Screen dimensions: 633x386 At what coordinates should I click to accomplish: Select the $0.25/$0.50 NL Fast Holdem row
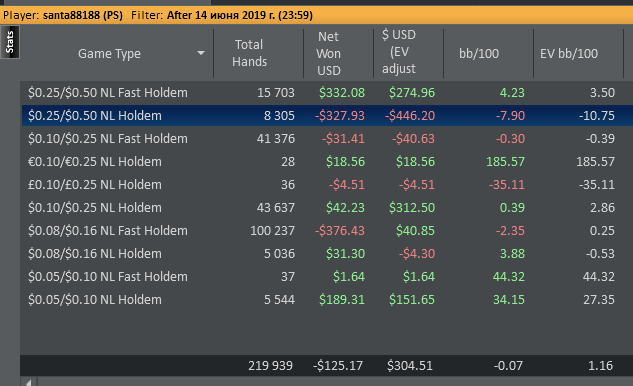(327, 92)
